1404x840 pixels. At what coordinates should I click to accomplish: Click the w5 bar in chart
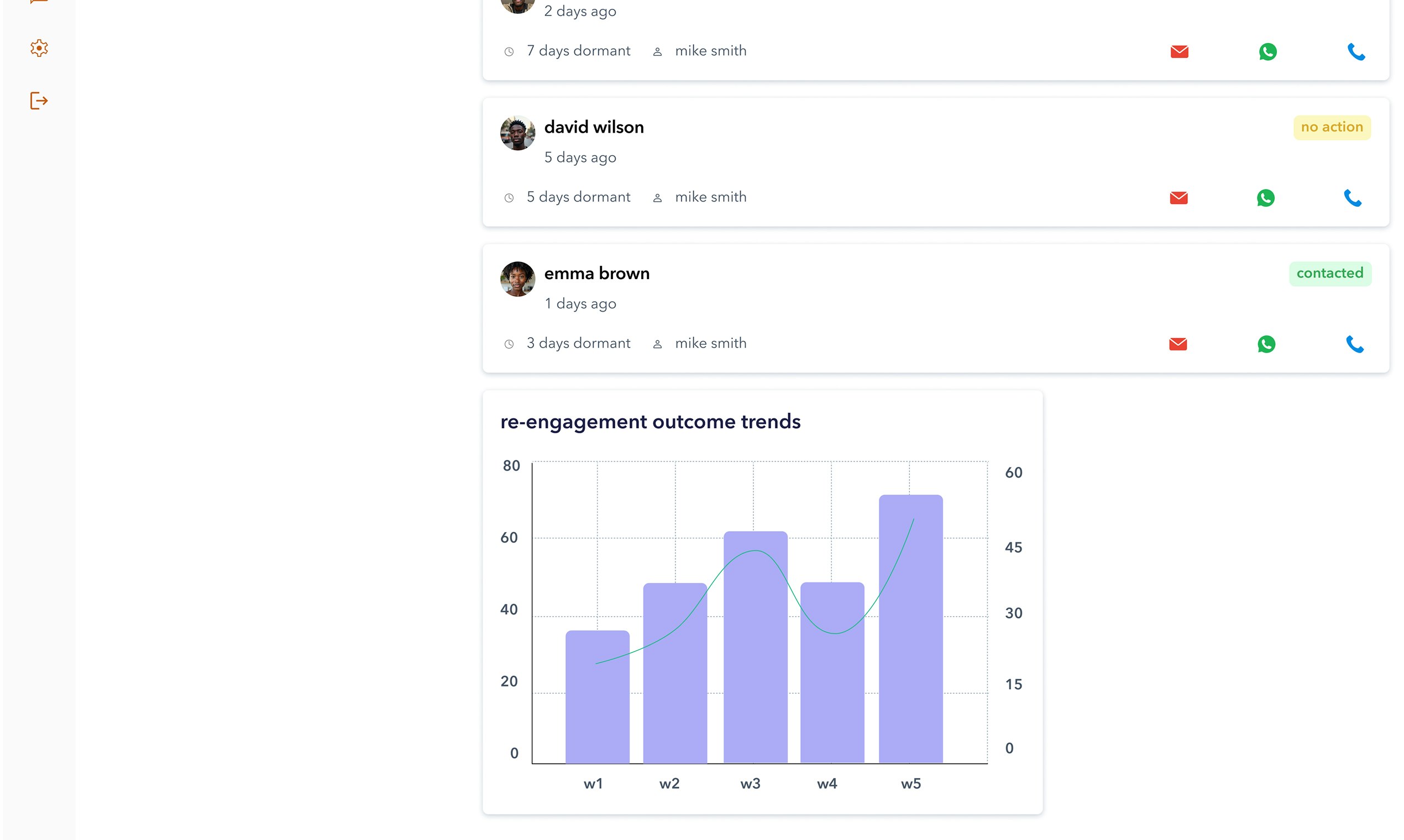(910, 628)
